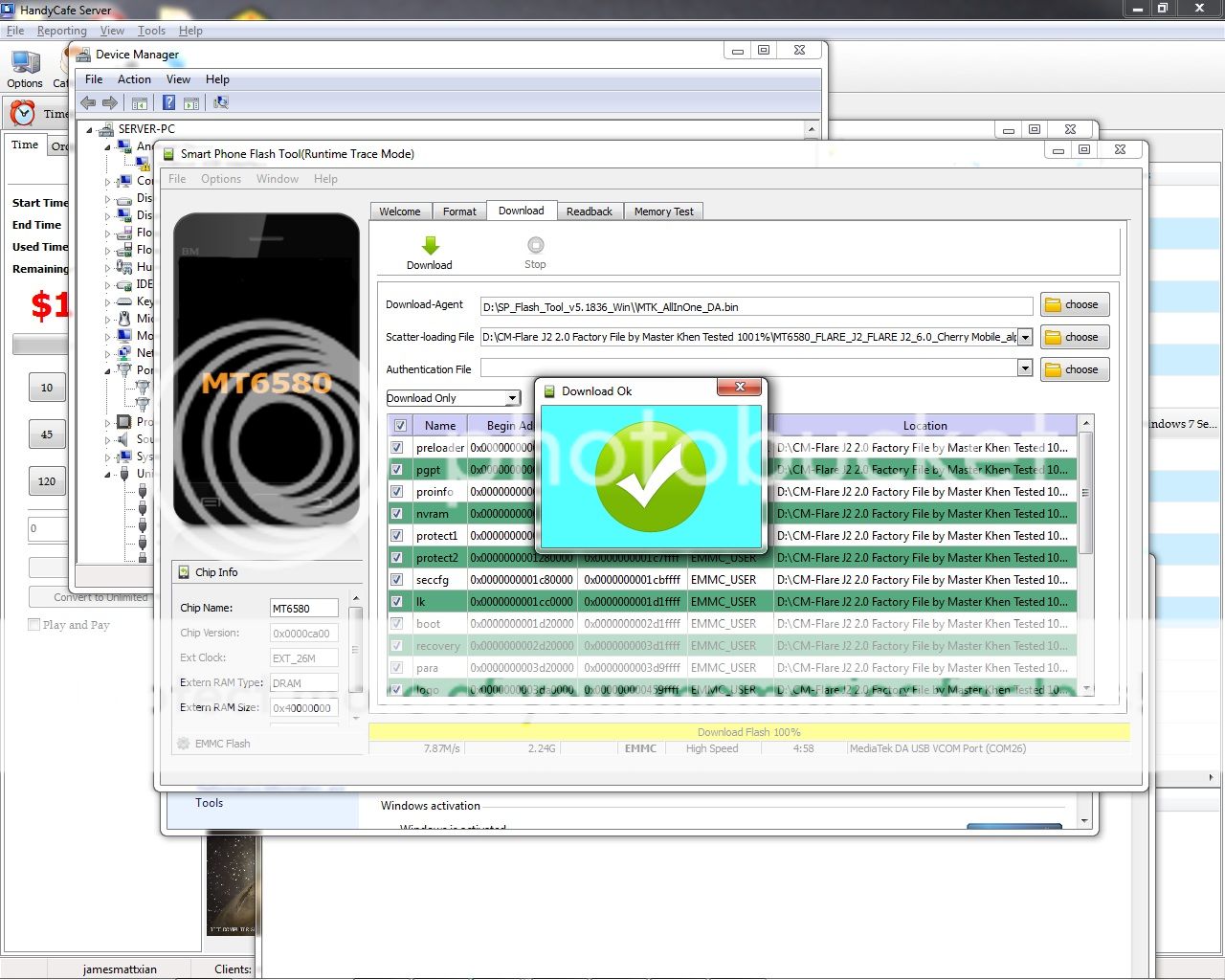Enable the Play and Pay checkbox
The width and height of the screenshot is (1225, 980).
(34, 625)
